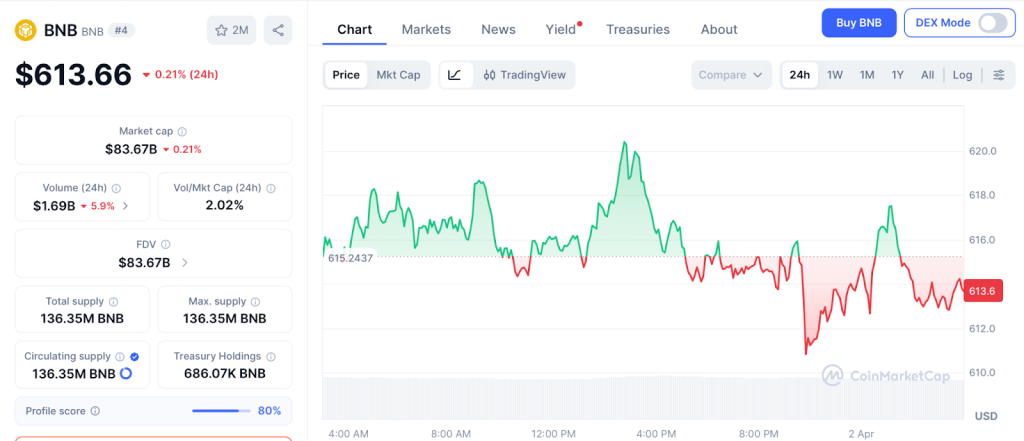
Task: Click the BNB coin logo
Action: tap(24, 30)
